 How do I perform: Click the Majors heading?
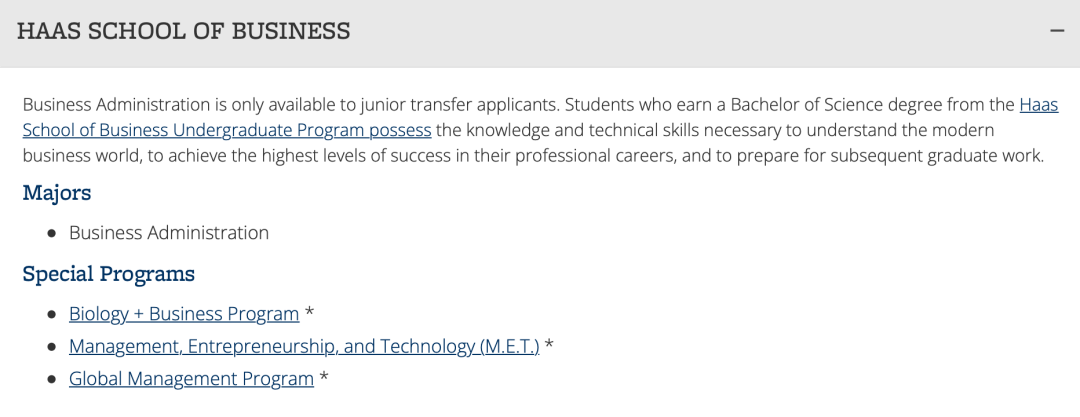click(57, 192)
